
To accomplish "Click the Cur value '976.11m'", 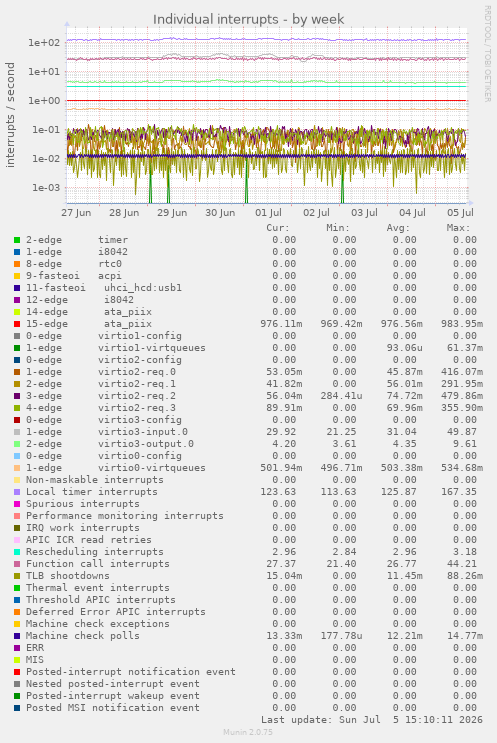I will (281, 324).
